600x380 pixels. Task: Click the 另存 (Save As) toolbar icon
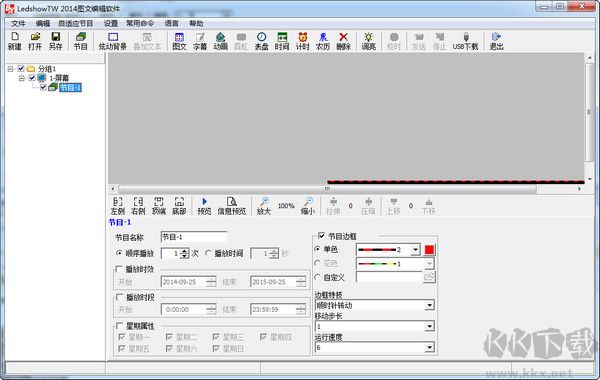[x=55, y=41]
